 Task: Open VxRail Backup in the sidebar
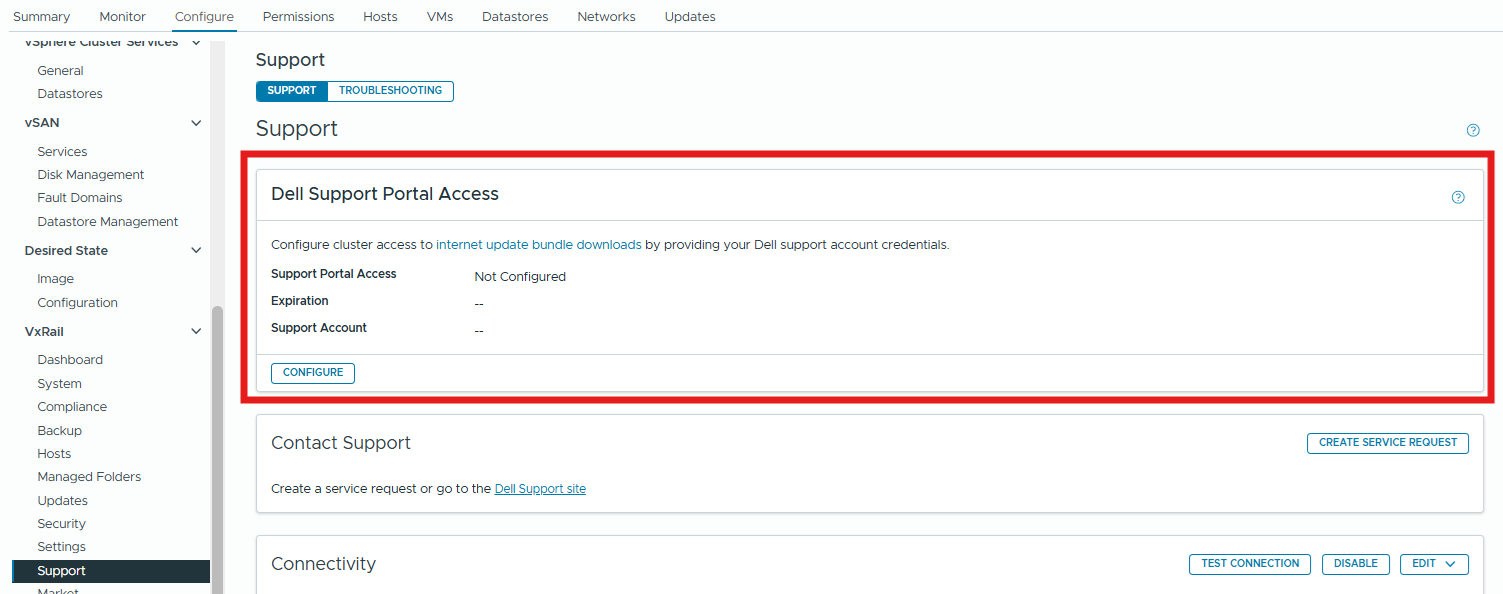point(60,431)
